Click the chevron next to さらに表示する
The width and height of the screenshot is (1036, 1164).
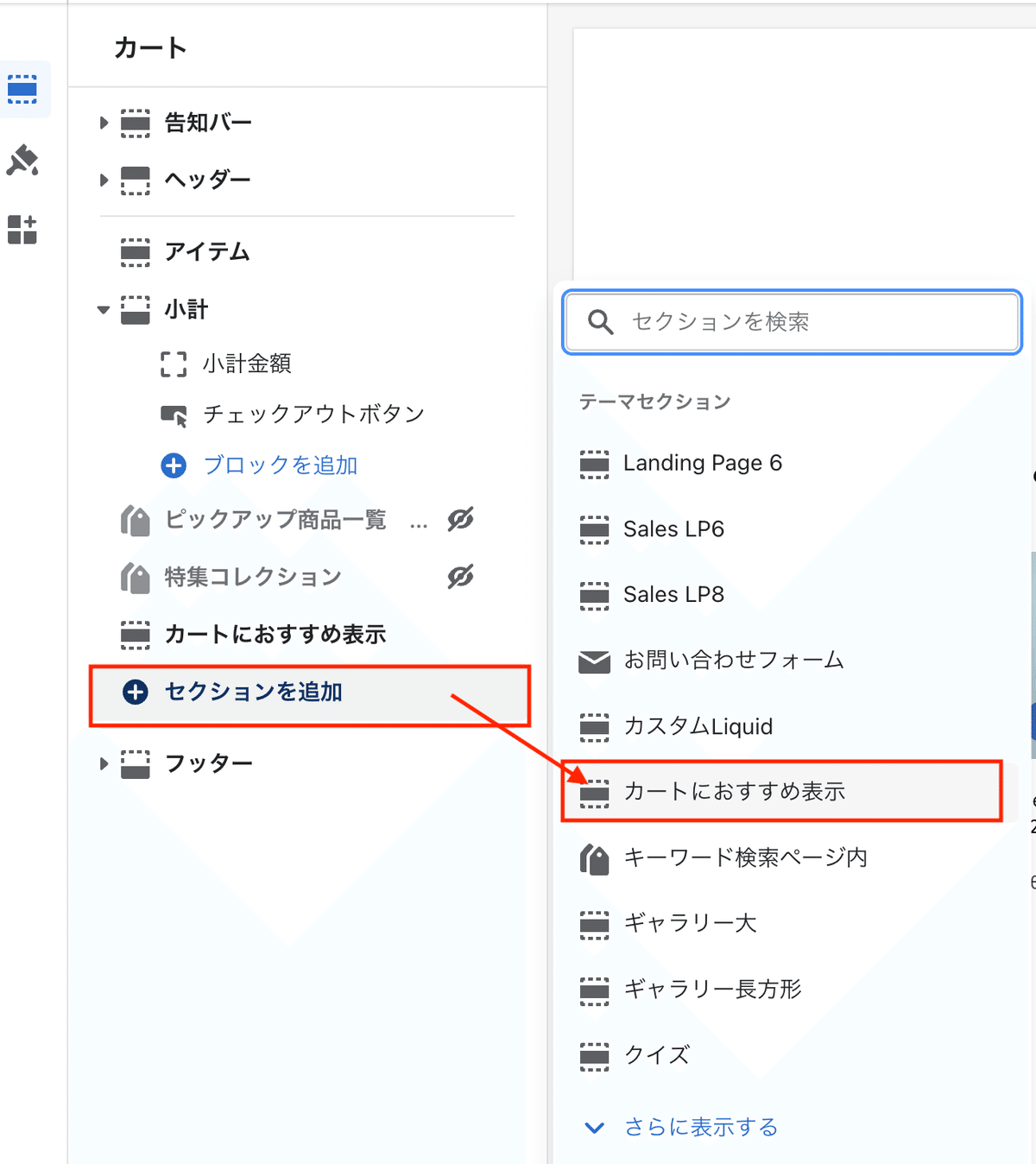click(x=595, y=1128)
